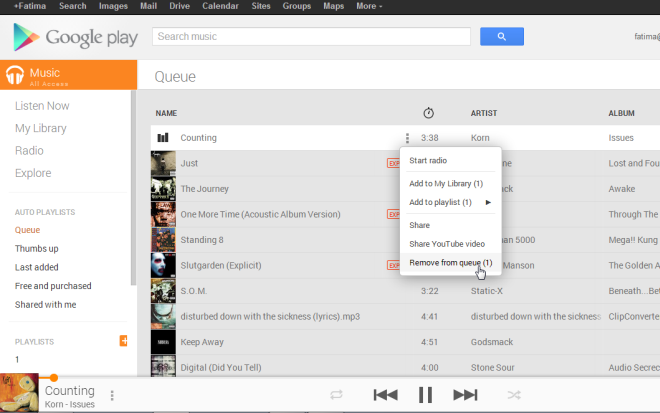
Task: Open playlist named 1
Action: click(17, 360)
